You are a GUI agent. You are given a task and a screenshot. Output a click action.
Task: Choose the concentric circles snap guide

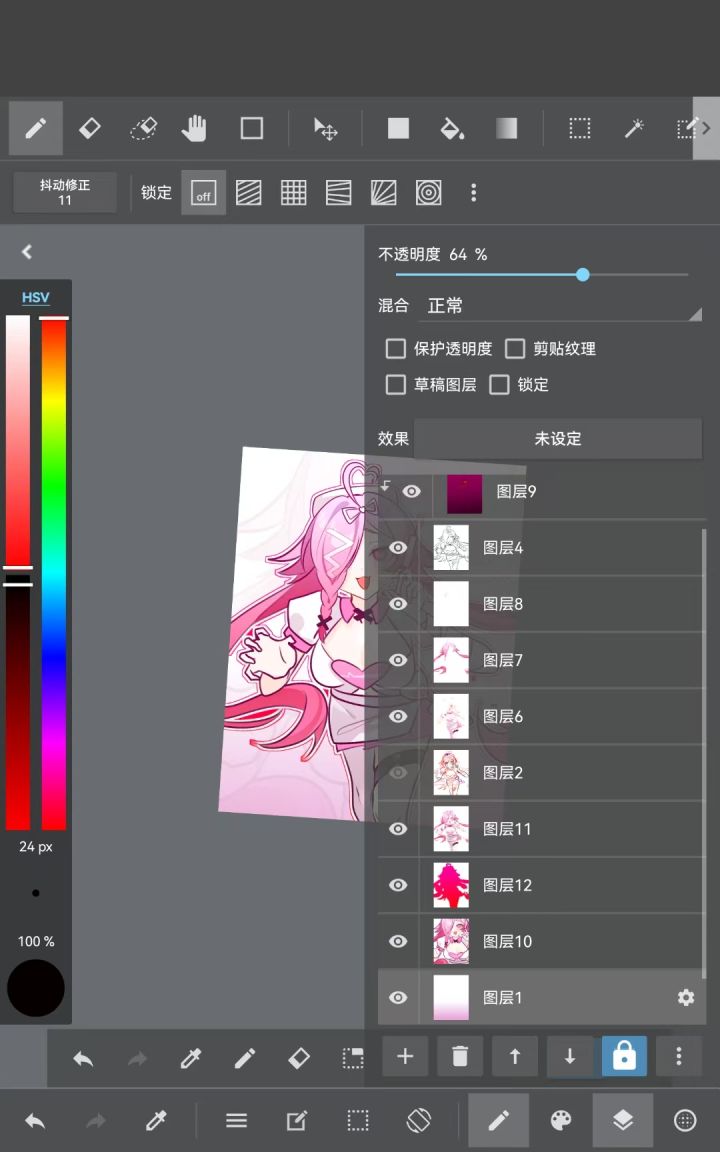tap(428, 192)
